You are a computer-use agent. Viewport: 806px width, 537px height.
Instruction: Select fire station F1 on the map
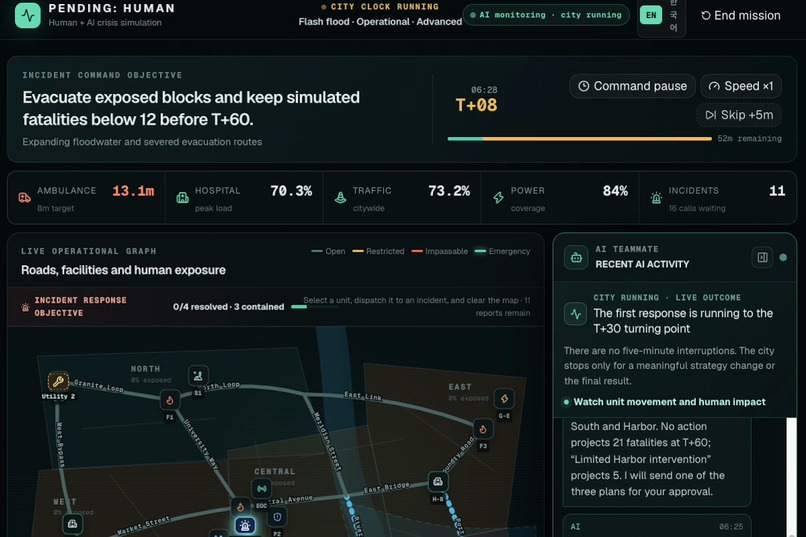point(170,400)
